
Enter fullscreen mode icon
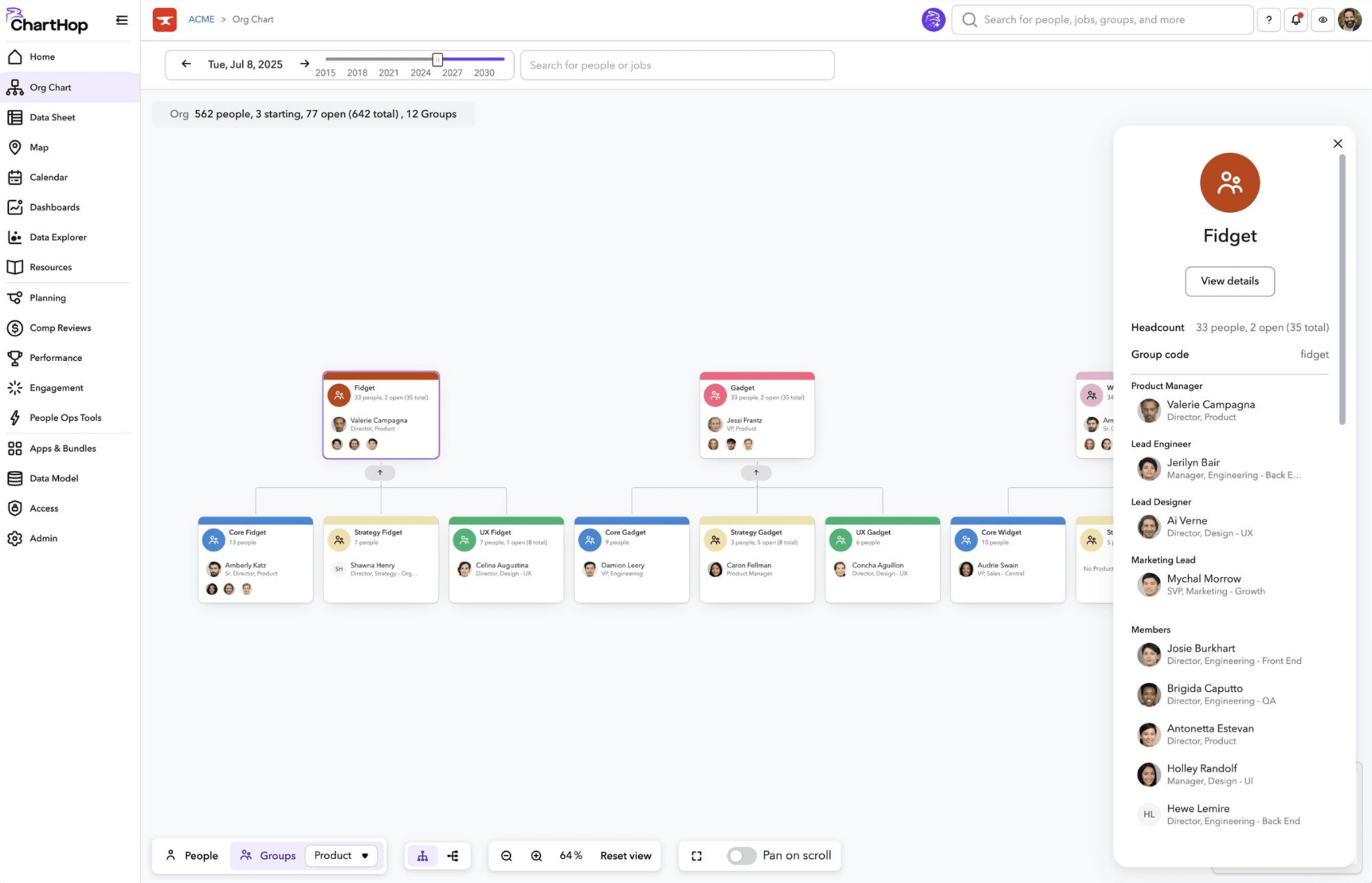tap(696, 856)
